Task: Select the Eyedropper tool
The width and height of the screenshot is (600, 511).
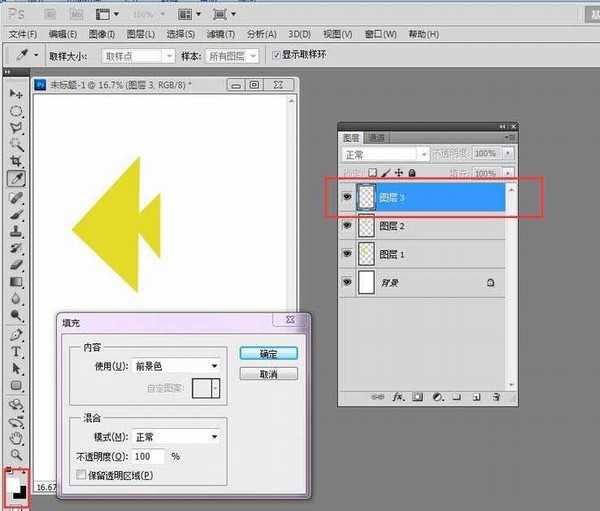Action: pyautogui.click(x=17, y=178)
